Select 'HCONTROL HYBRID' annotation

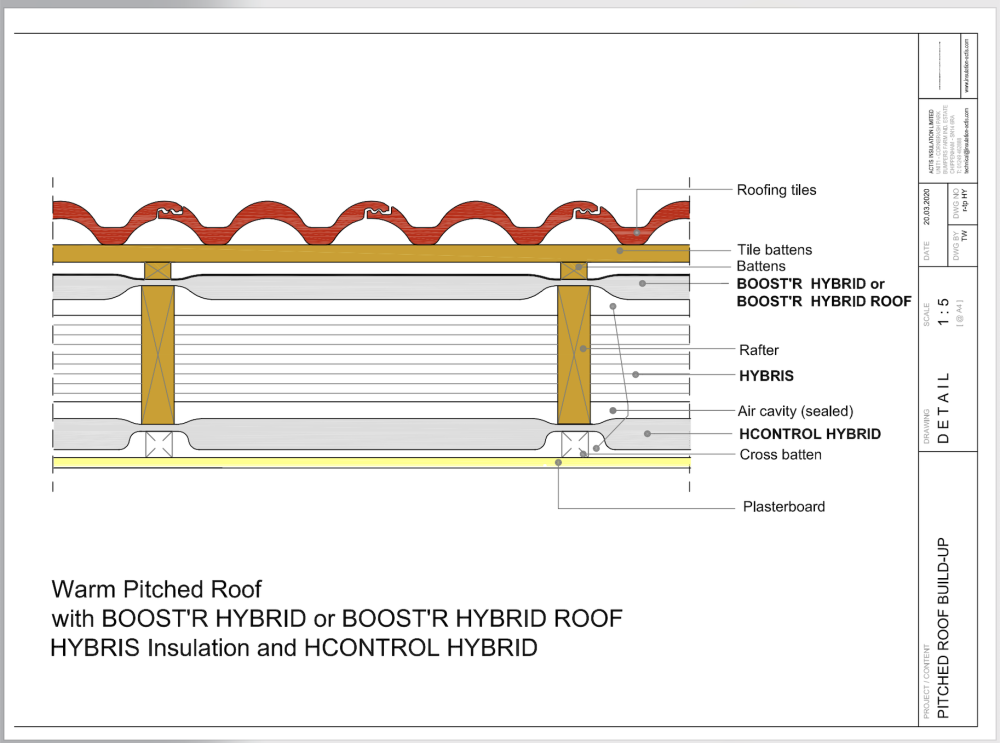coord(810,434)
